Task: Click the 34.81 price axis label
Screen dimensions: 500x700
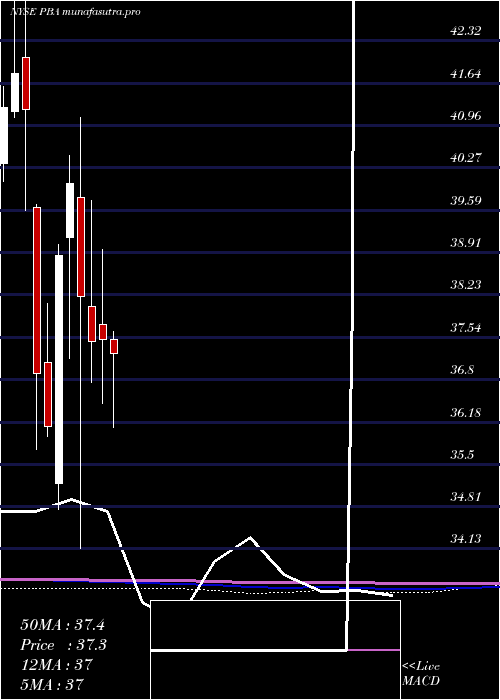Action: click(466, 496)
